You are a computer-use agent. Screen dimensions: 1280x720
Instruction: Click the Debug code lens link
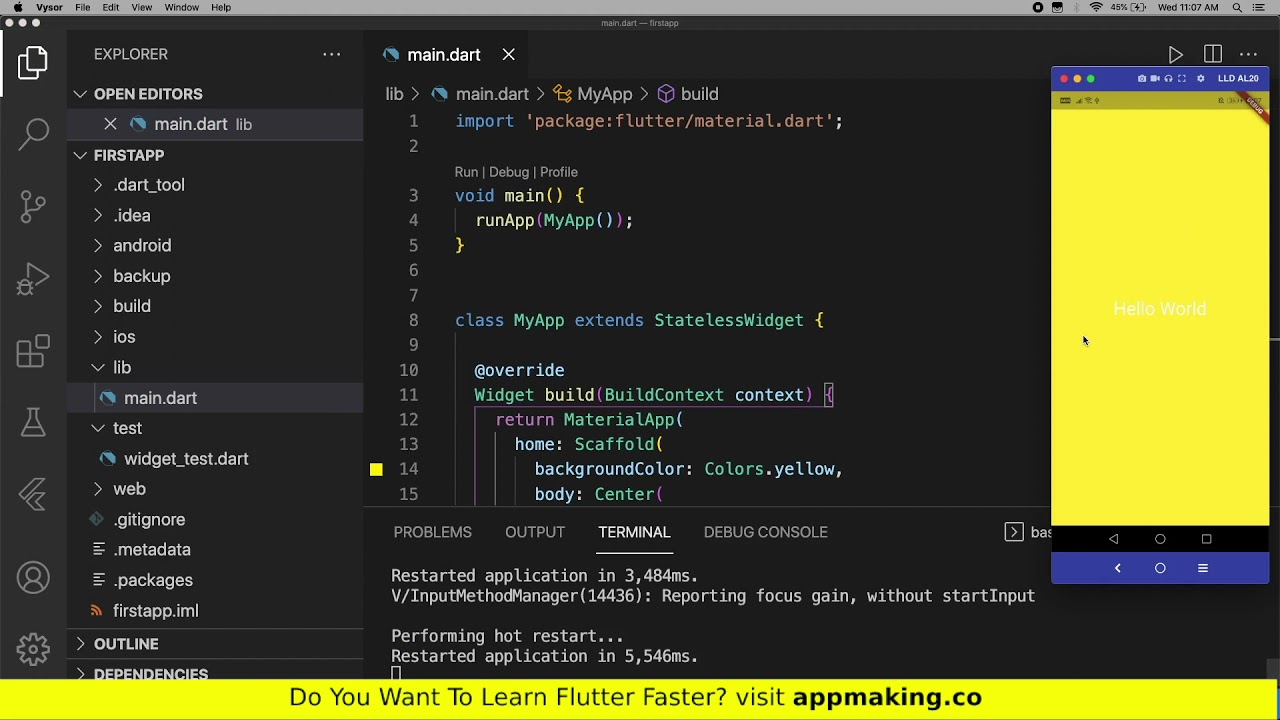pos(509,172)
